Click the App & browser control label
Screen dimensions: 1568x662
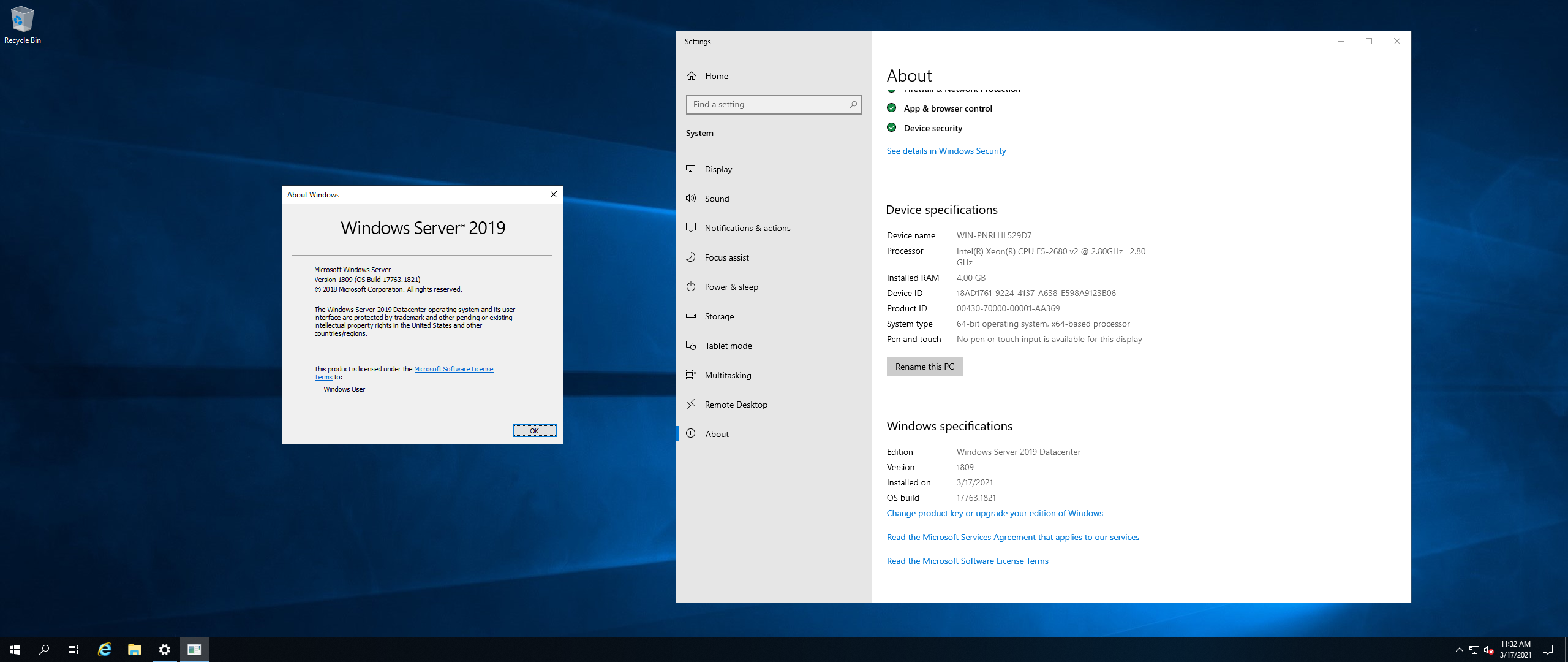948,108
